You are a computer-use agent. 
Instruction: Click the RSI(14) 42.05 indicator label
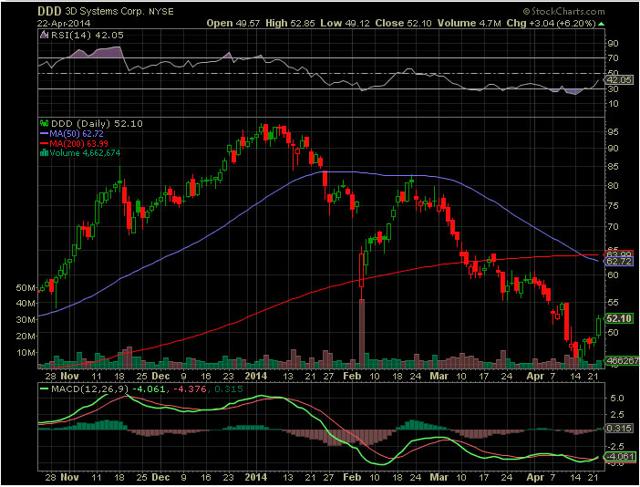87,36
